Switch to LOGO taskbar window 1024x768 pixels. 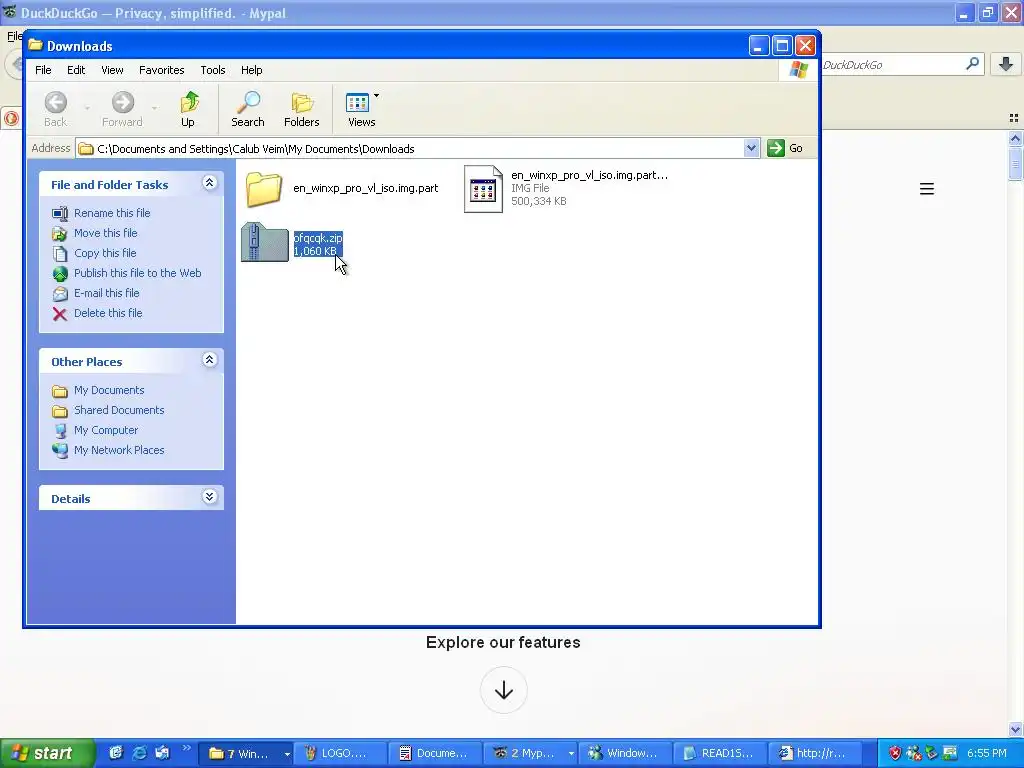[x=340, y=754]
